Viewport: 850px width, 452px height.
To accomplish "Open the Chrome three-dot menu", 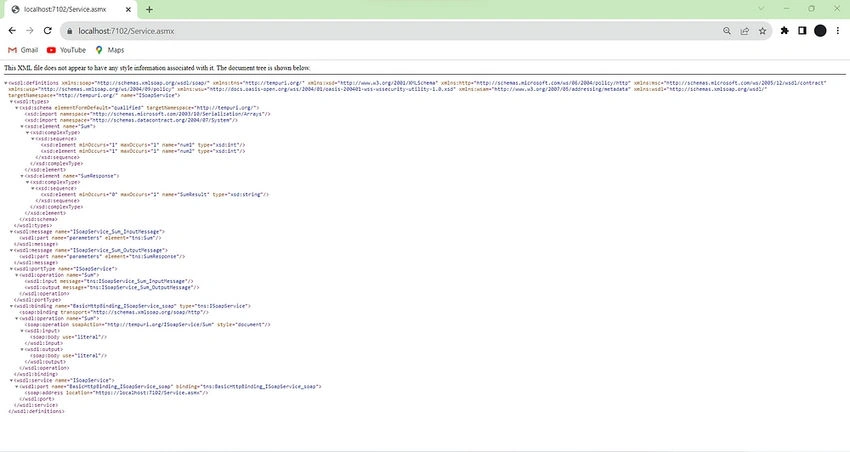I will [x=838, y=31].
